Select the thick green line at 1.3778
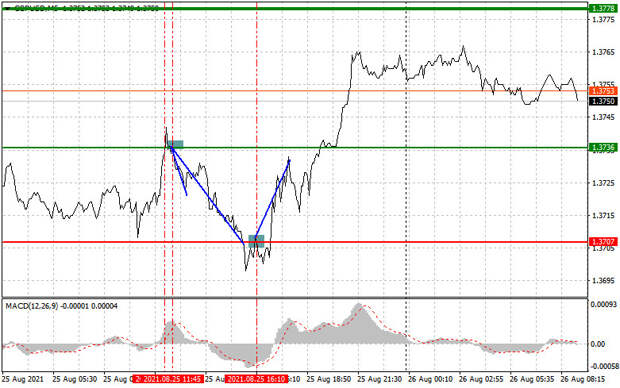620x388 pixels. (295, 8)
